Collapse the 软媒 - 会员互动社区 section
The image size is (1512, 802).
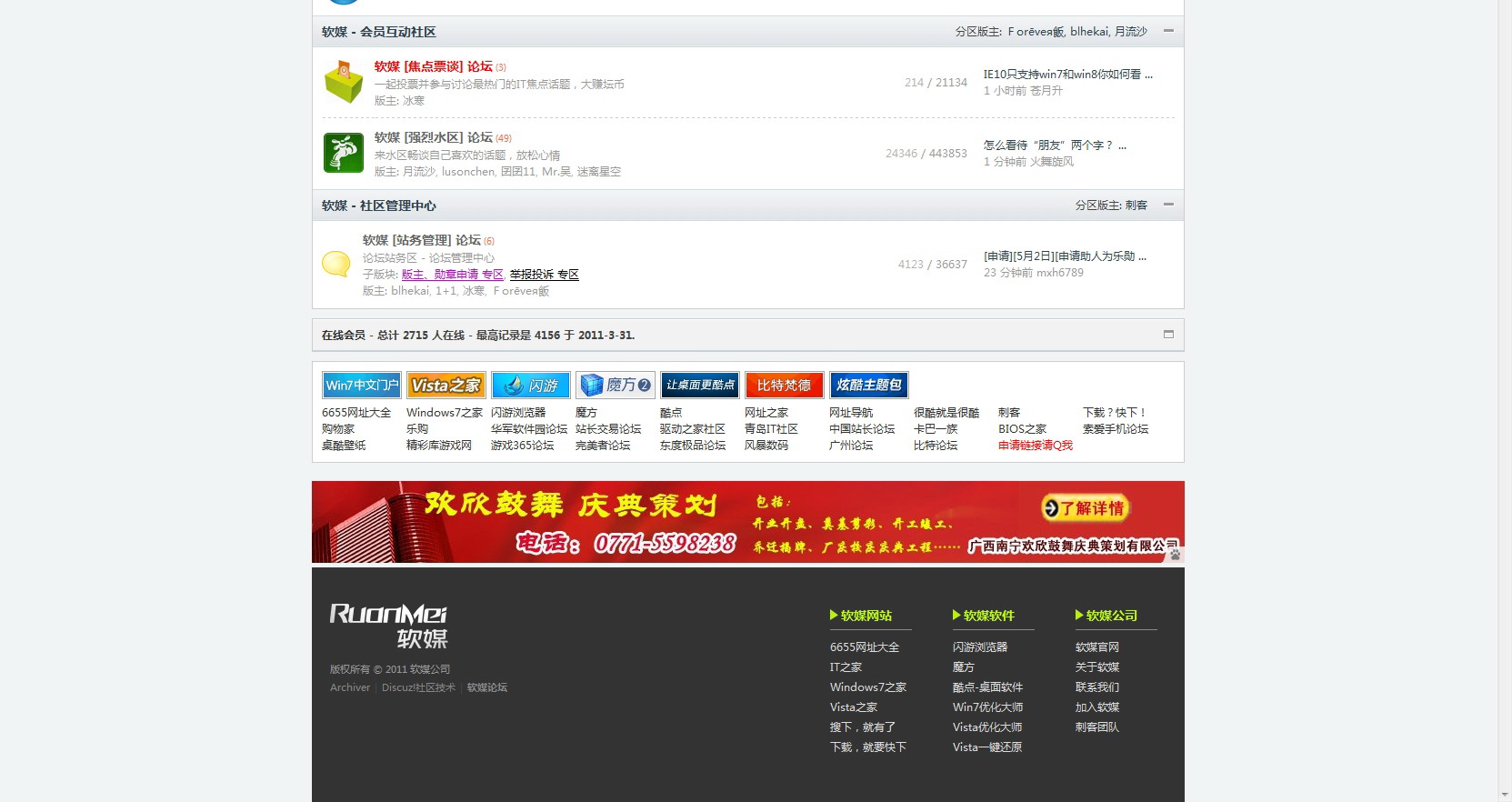pos(1168,31)
